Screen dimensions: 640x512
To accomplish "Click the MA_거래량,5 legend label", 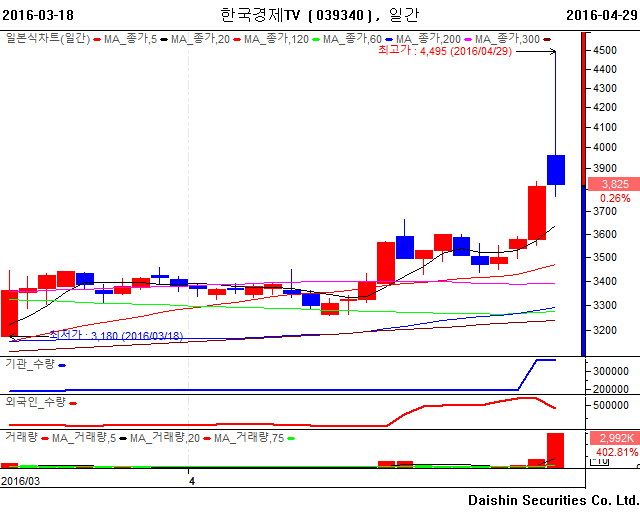I will [x=84, y=438].
